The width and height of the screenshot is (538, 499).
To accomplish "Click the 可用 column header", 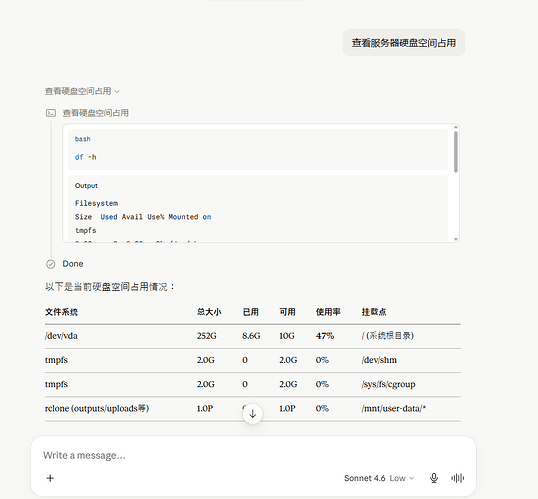I will point(287,312).
